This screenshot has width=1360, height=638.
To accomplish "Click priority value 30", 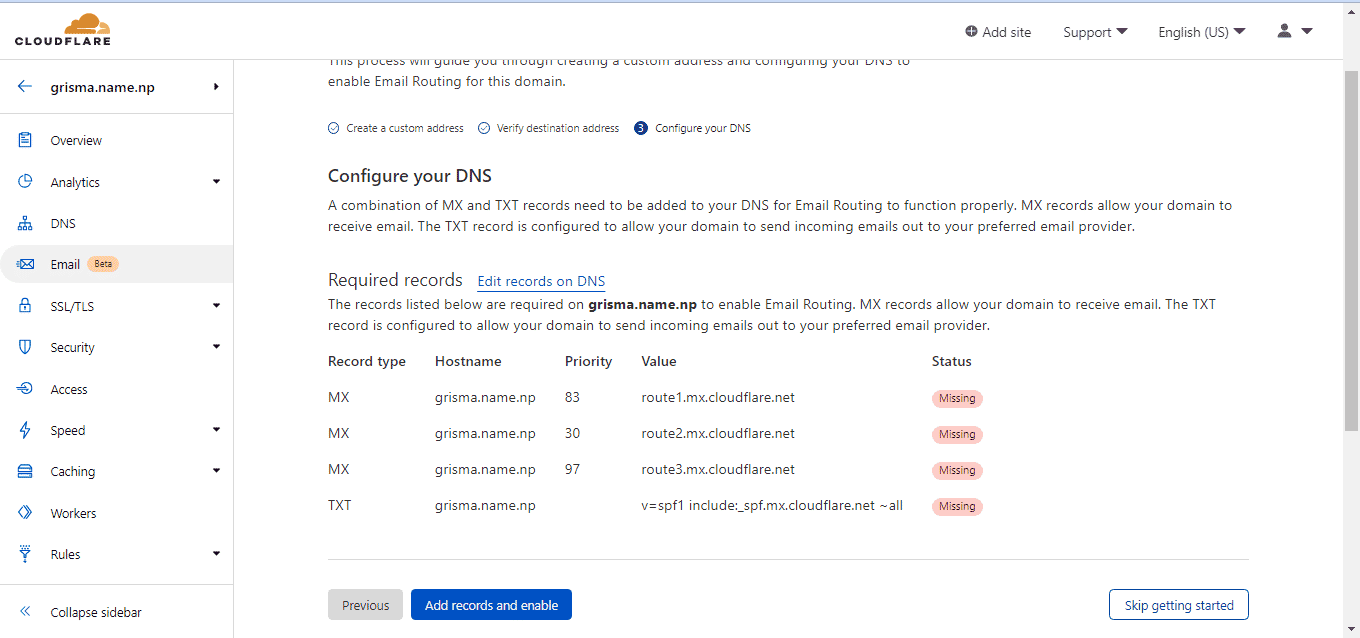I will tap(572, 433).
